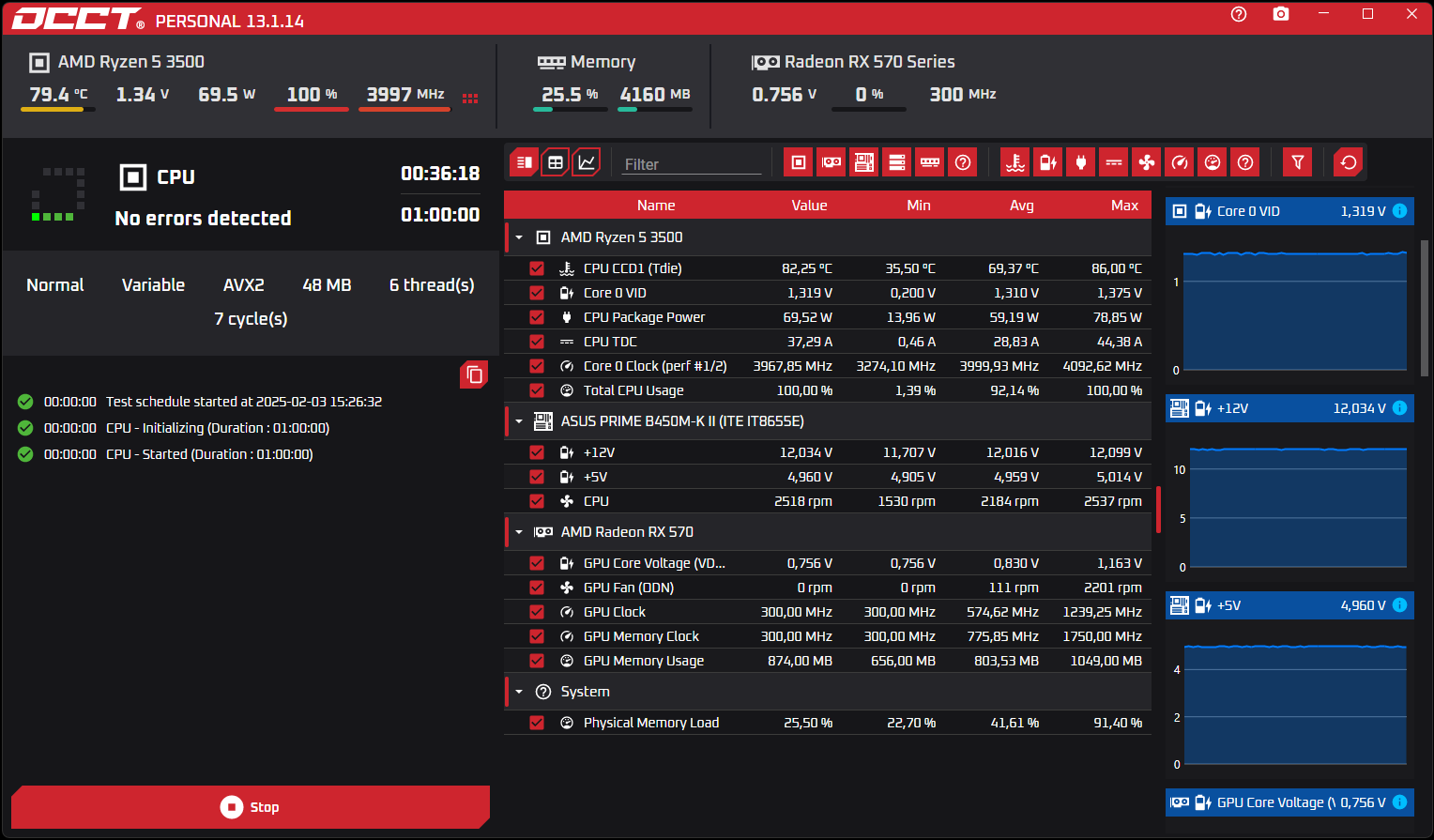Click the graph panel vertical scrollbar
Viewport: 1434px width, 840px height.
1425,308
